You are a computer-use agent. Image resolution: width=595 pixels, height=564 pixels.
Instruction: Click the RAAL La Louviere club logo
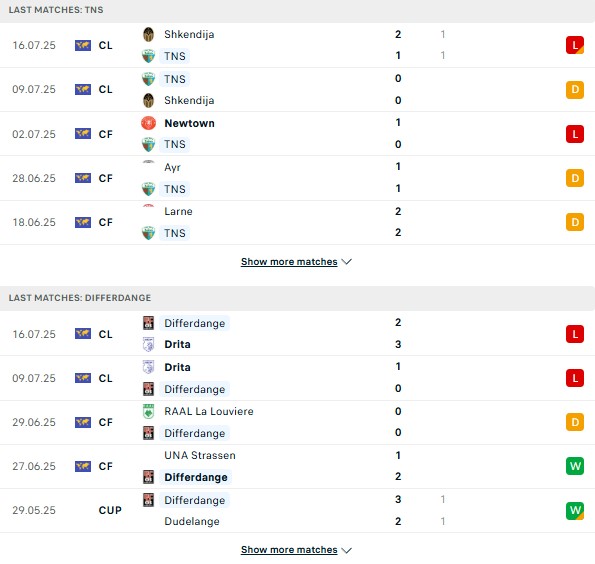tap(148, 411)
